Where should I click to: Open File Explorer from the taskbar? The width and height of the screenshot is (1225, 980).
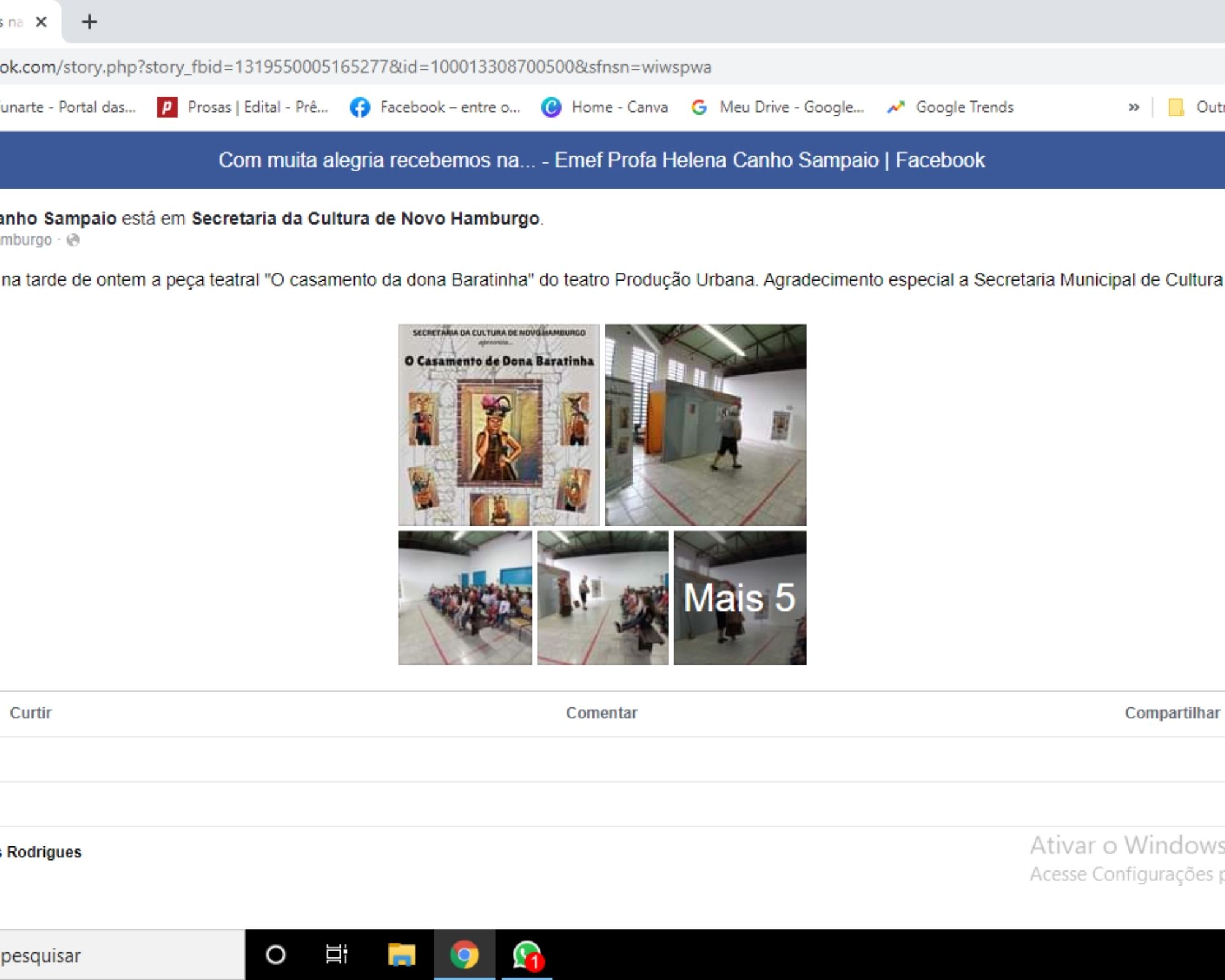coord(401,955)
